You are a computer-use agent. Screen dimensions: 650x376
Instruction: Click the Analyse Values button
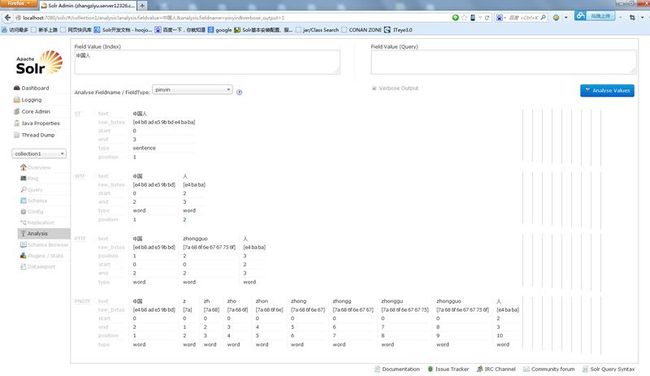[607, 90]
